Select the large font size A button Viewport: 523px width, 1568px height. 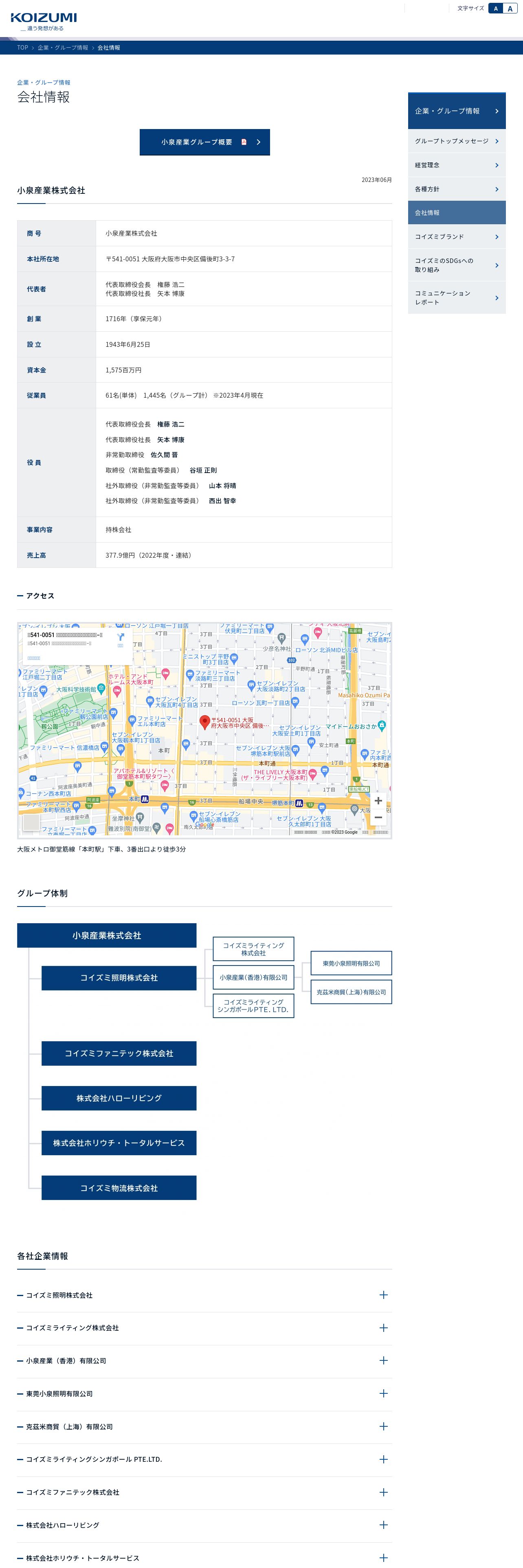tap(510, 9)
